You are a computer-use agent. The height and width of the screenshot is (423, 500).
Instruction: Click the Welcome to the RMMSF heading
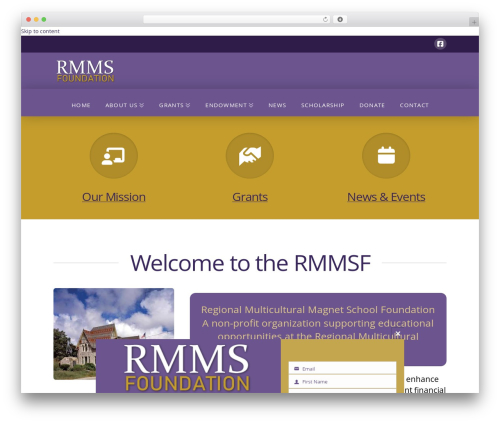[x=250, y=263]
